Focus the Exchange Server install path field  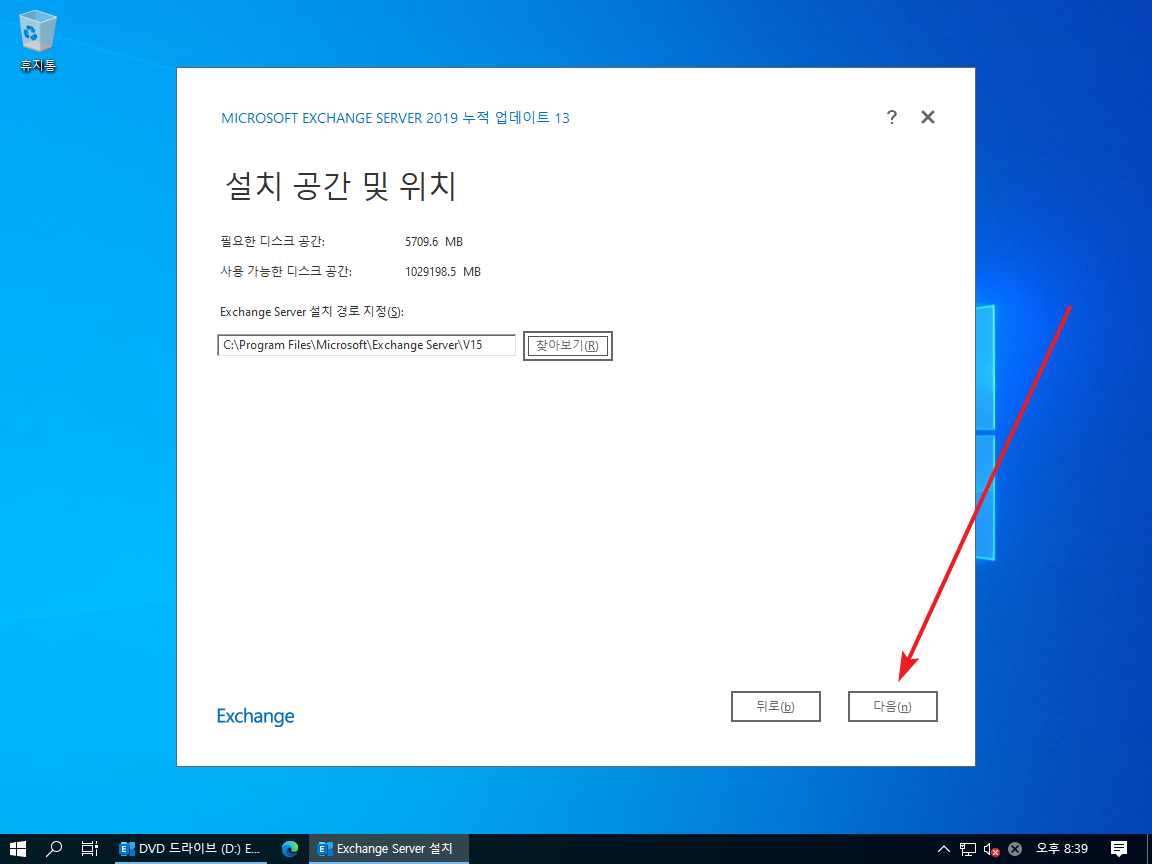tap(367, 345)
